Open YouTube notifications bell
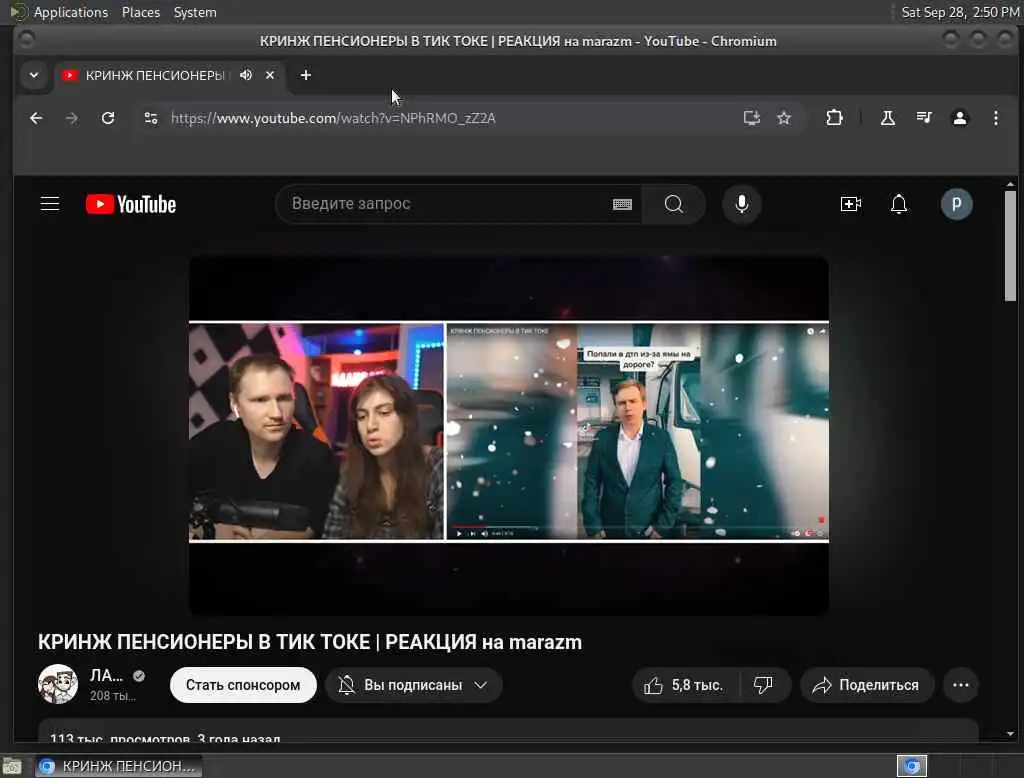Viewport: 1024px width, 778px height. point(899,204)
